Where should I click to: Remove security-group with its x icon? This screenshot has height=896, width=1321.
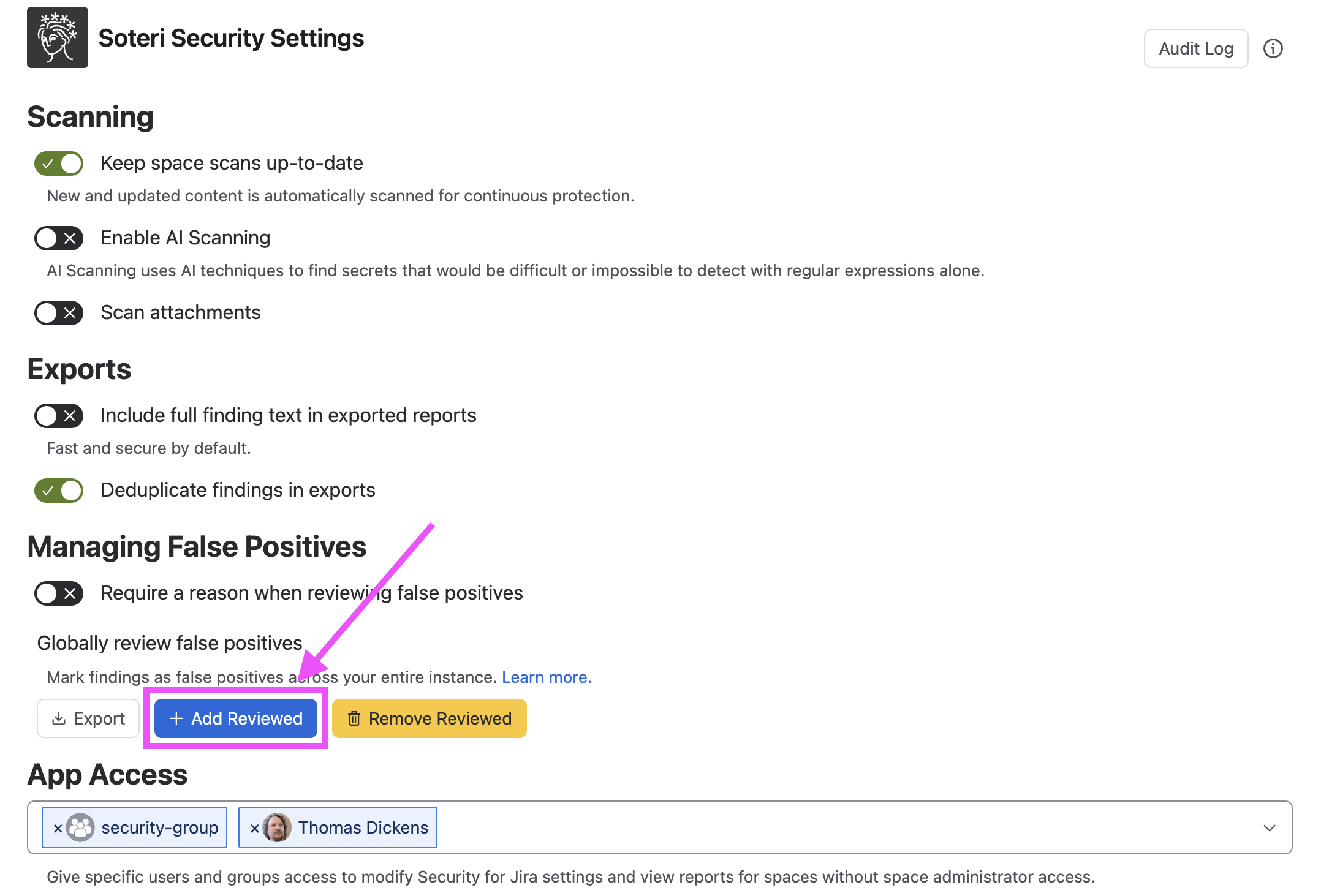[58, 828]
